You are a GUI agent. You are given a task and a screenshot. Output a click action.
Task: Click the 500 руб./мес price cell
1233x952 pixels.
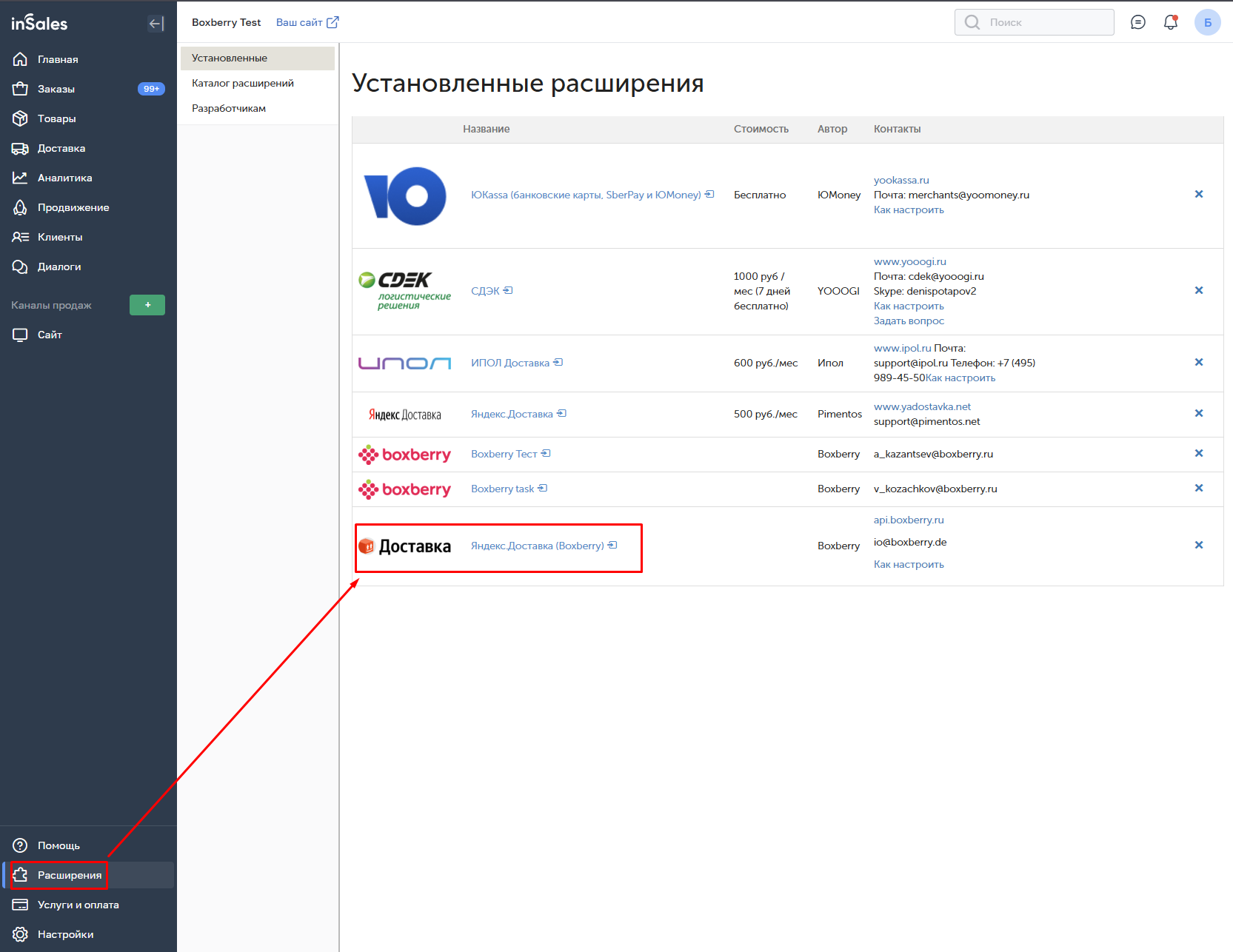point(766,414)
